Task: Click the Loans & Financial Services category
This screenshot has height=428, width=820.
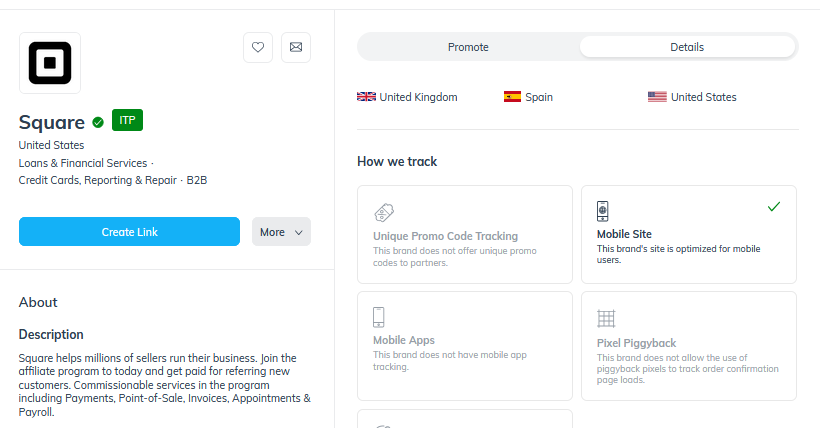Action: tap(82, 163)
